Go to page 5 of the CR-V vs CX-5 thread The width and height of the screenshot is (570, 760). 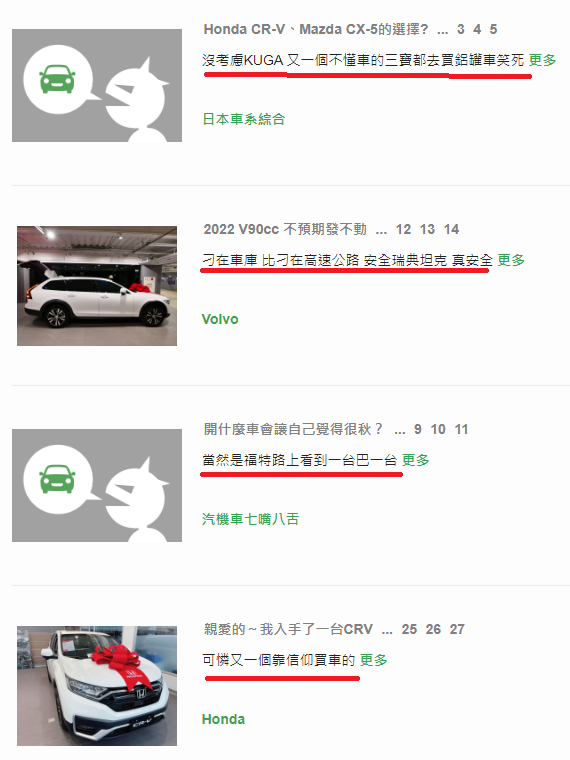493,30
